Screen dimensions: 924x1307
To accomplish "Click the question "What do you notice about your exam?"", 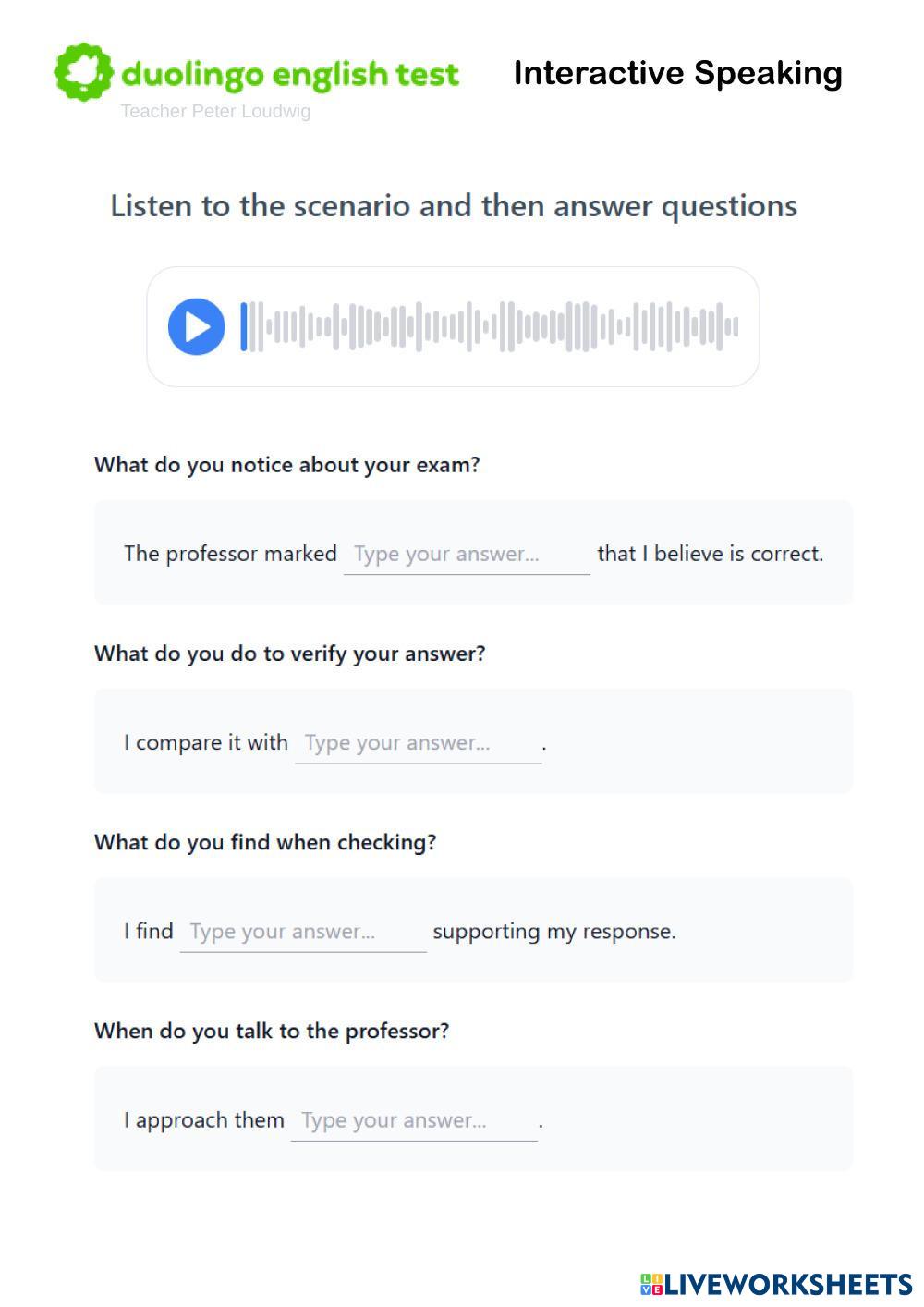I will (x=287, y=465).
